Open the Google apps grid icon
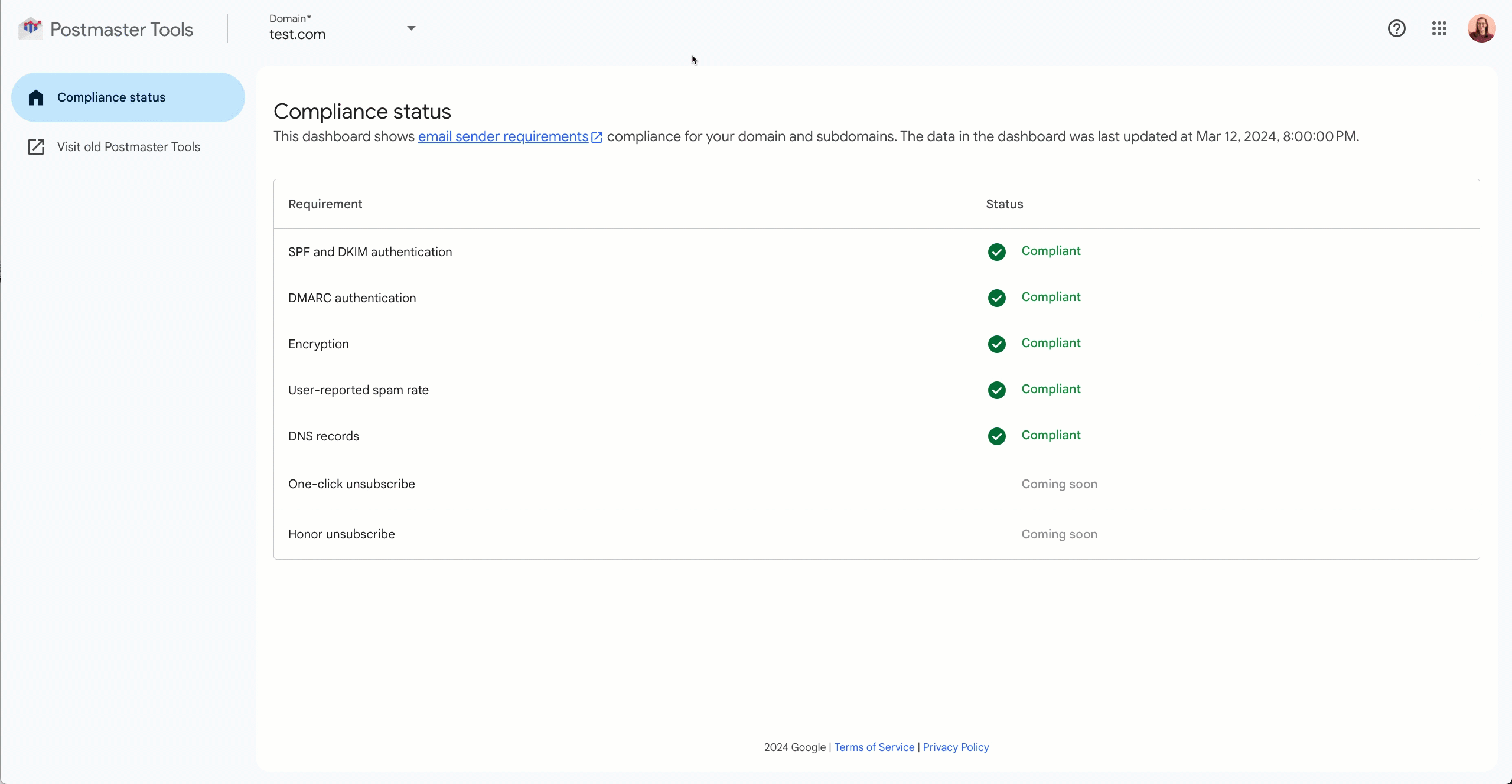Image resolution: width=1512 pixels, height=784 pixels. pos(1439,28)
